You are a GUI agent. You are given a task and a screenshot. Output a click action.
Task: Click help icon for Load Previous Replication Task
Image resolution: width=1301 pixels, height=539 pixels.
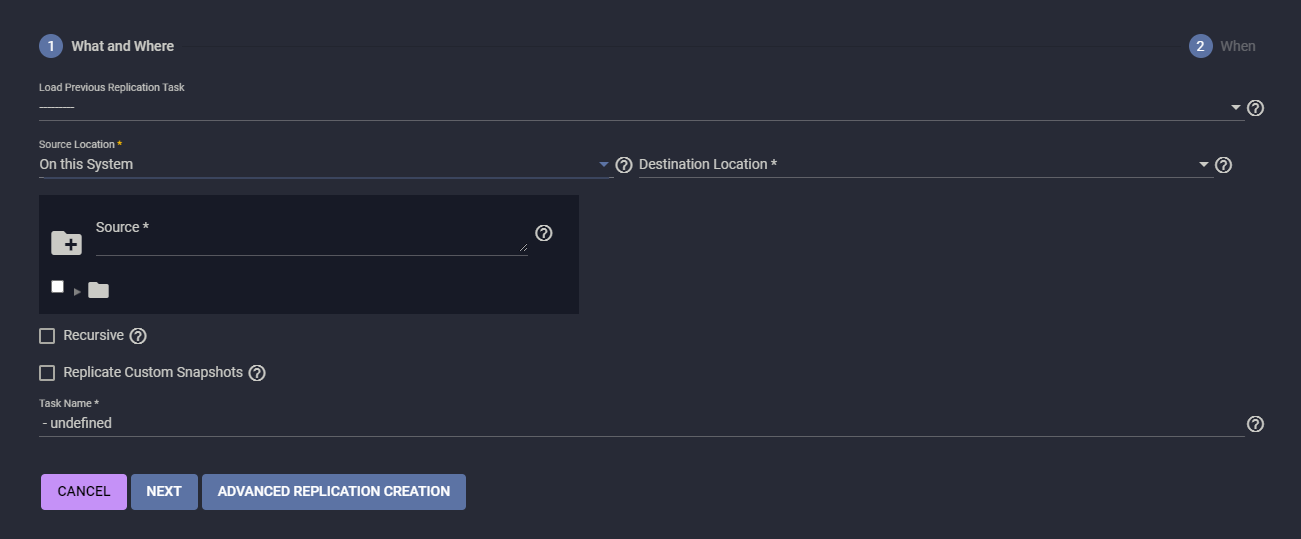pos(1256,108)
